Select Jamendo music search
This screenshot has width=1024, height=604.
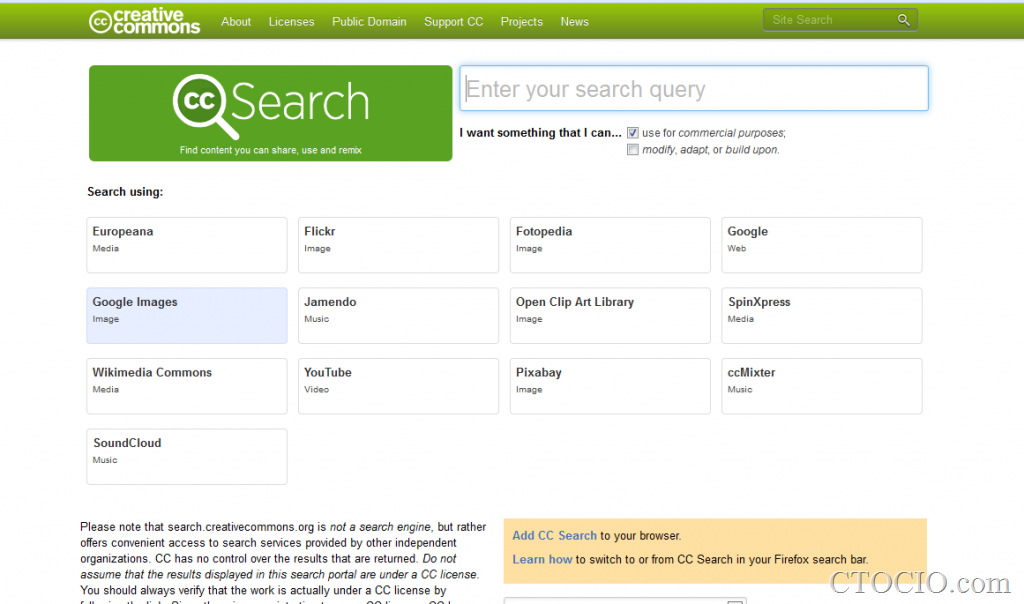(x=398, y=315)
